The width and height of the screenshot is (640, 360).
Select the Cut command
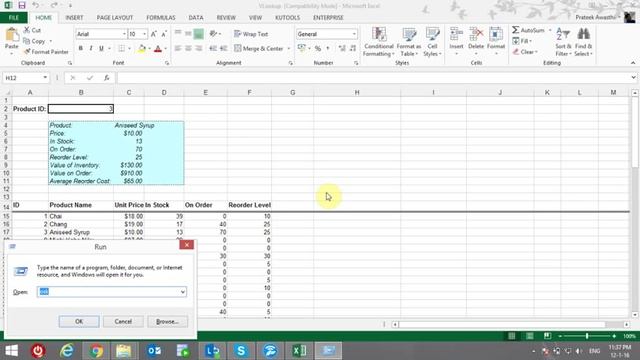point(32,30)
